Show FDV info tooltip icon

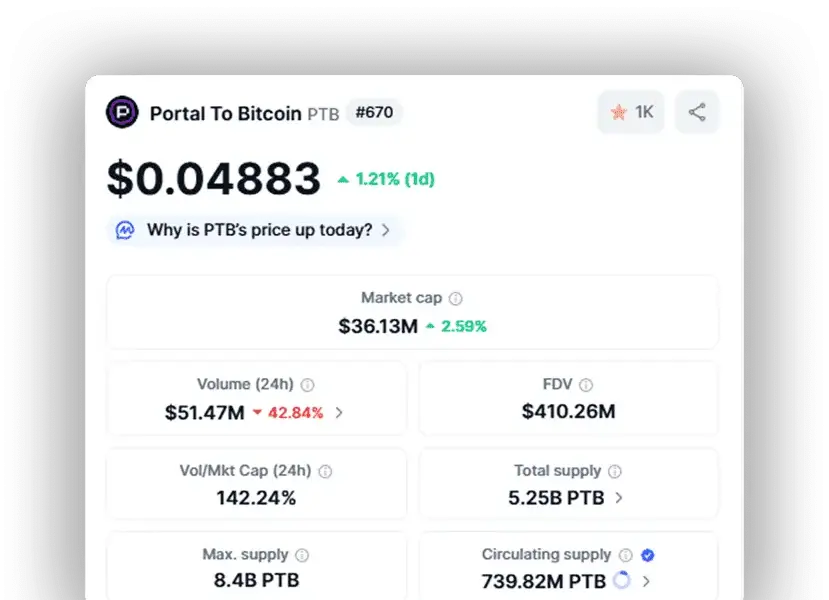click(586, 385)
